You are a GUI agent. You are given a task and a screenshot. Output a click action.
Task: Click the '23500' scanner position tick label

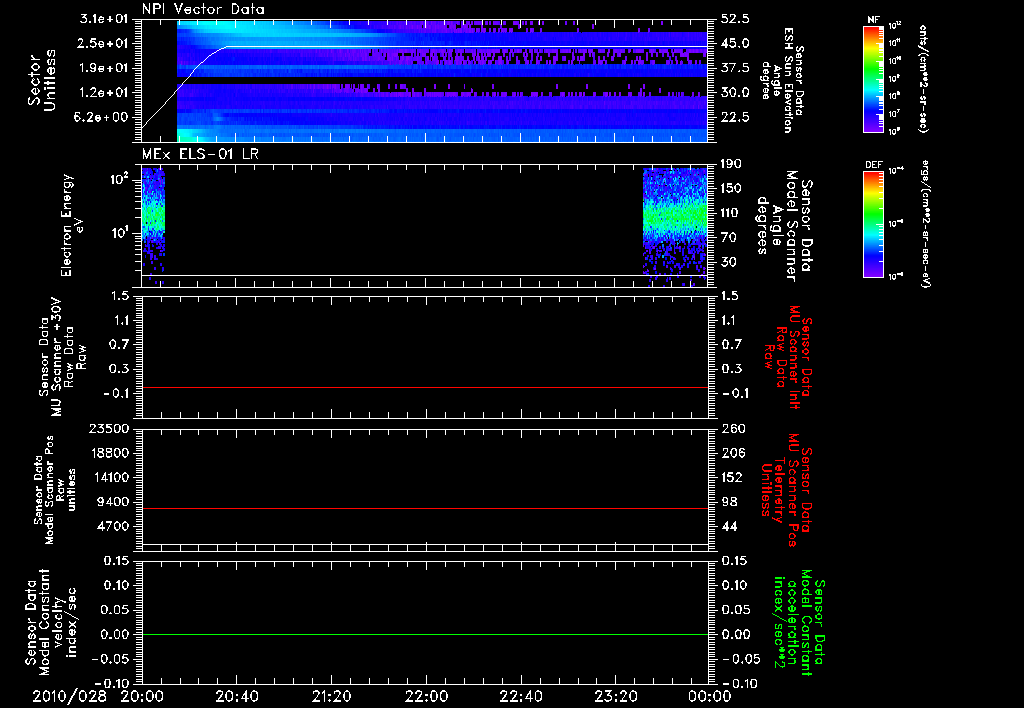coord(109,428)
